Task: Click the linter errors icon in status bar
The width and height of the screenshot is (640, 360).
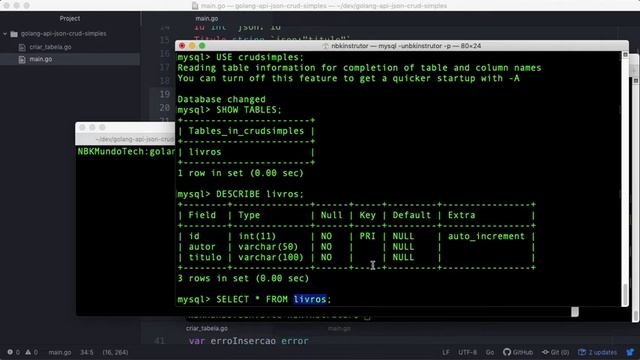Action: [x=10, y=352]
